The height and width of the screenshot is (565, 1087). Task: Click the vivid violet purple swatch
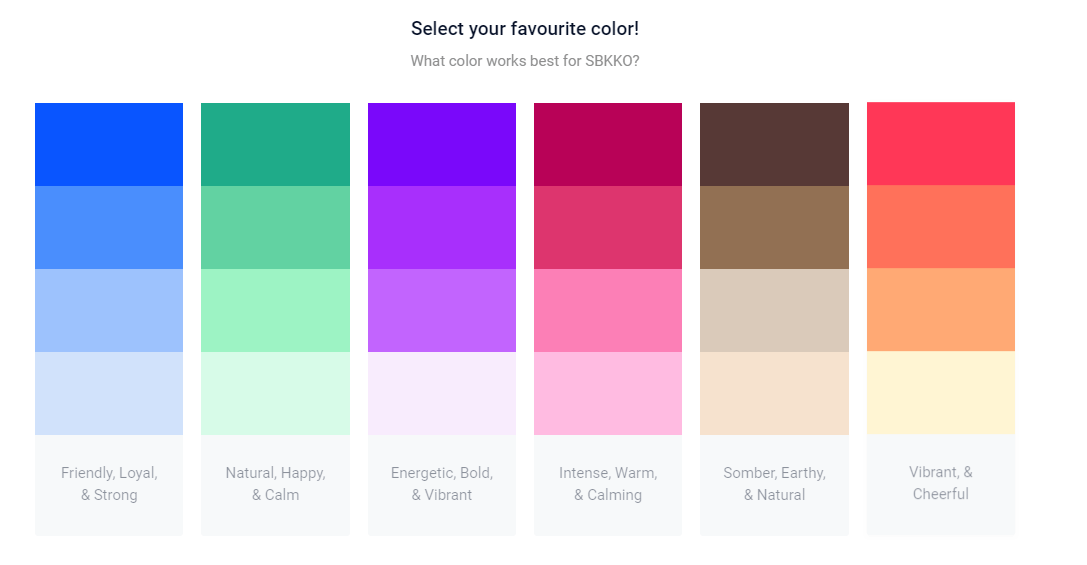tap(442, 144)
